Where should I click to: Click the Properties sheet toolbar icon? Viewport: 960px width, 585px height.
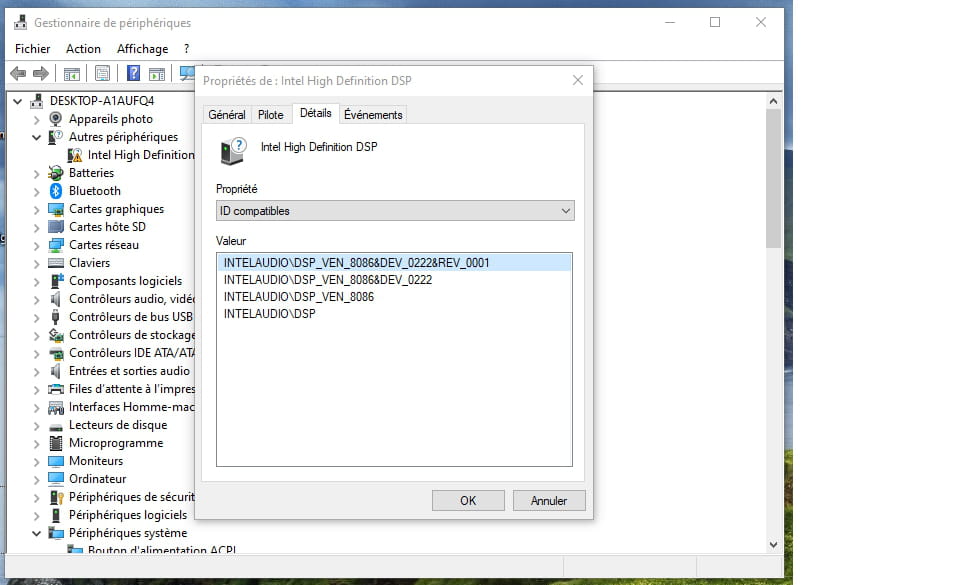(x=102, y=73)
